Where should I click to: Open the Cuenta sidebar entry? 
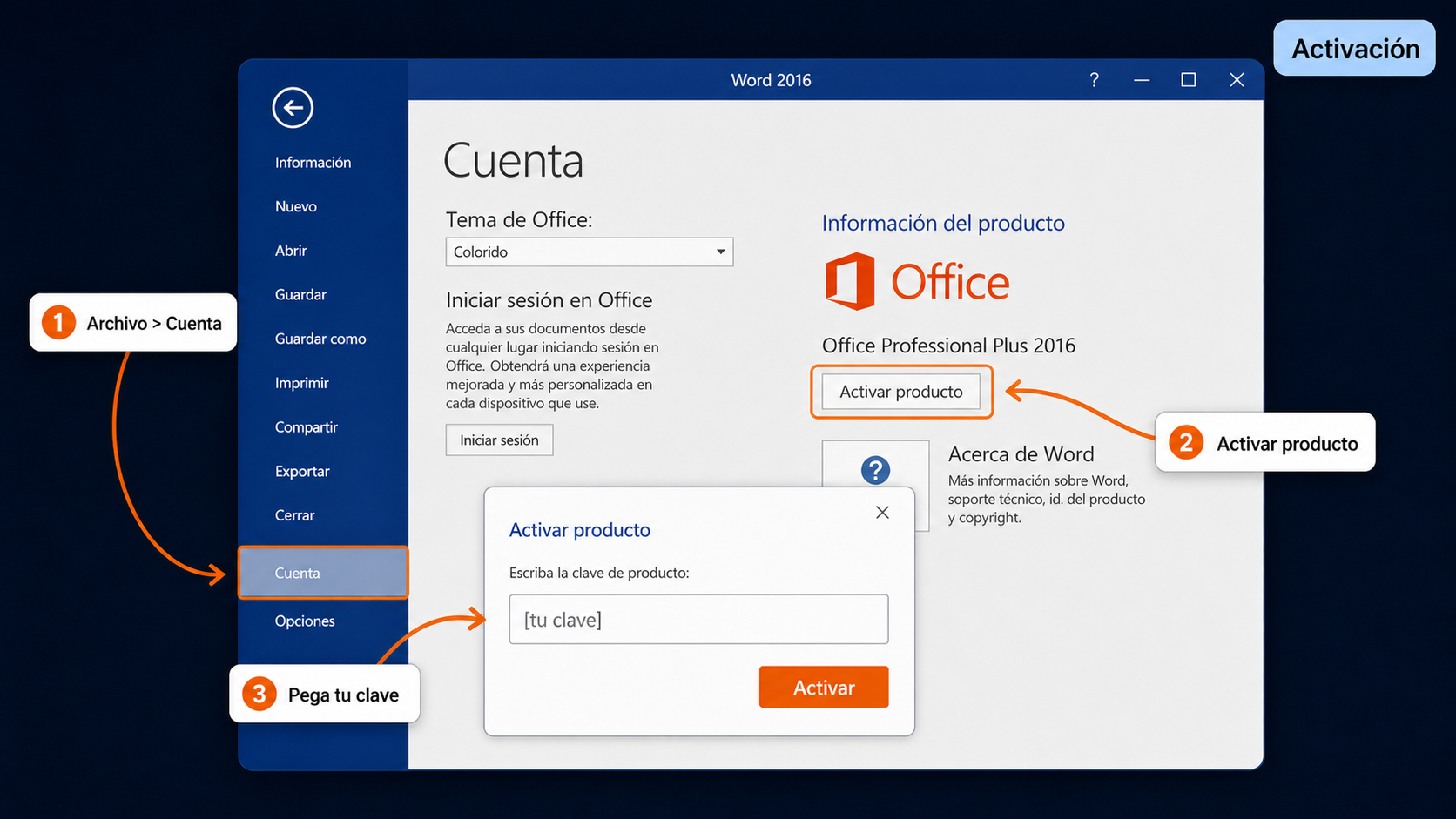323,573
